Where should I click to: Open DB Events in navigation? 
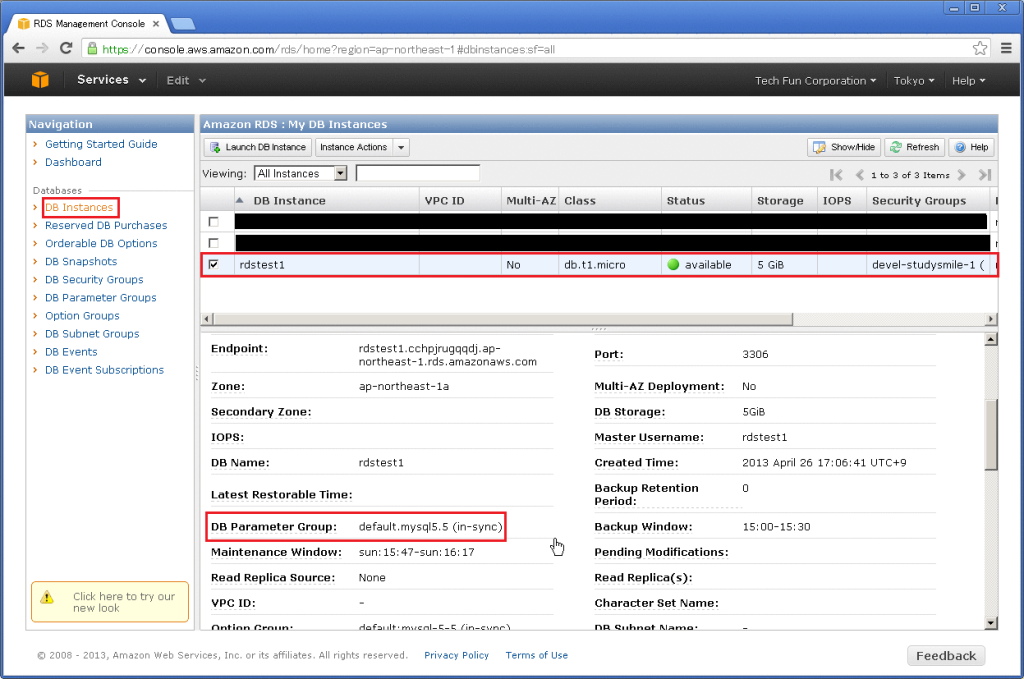(x=71, y=352)
